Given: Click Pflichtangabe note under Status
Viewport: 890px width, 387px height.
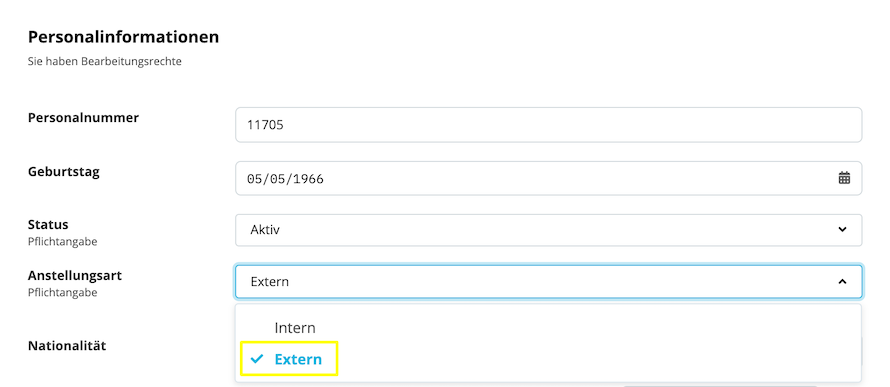Looking at the screenshot, I should 62,242.
